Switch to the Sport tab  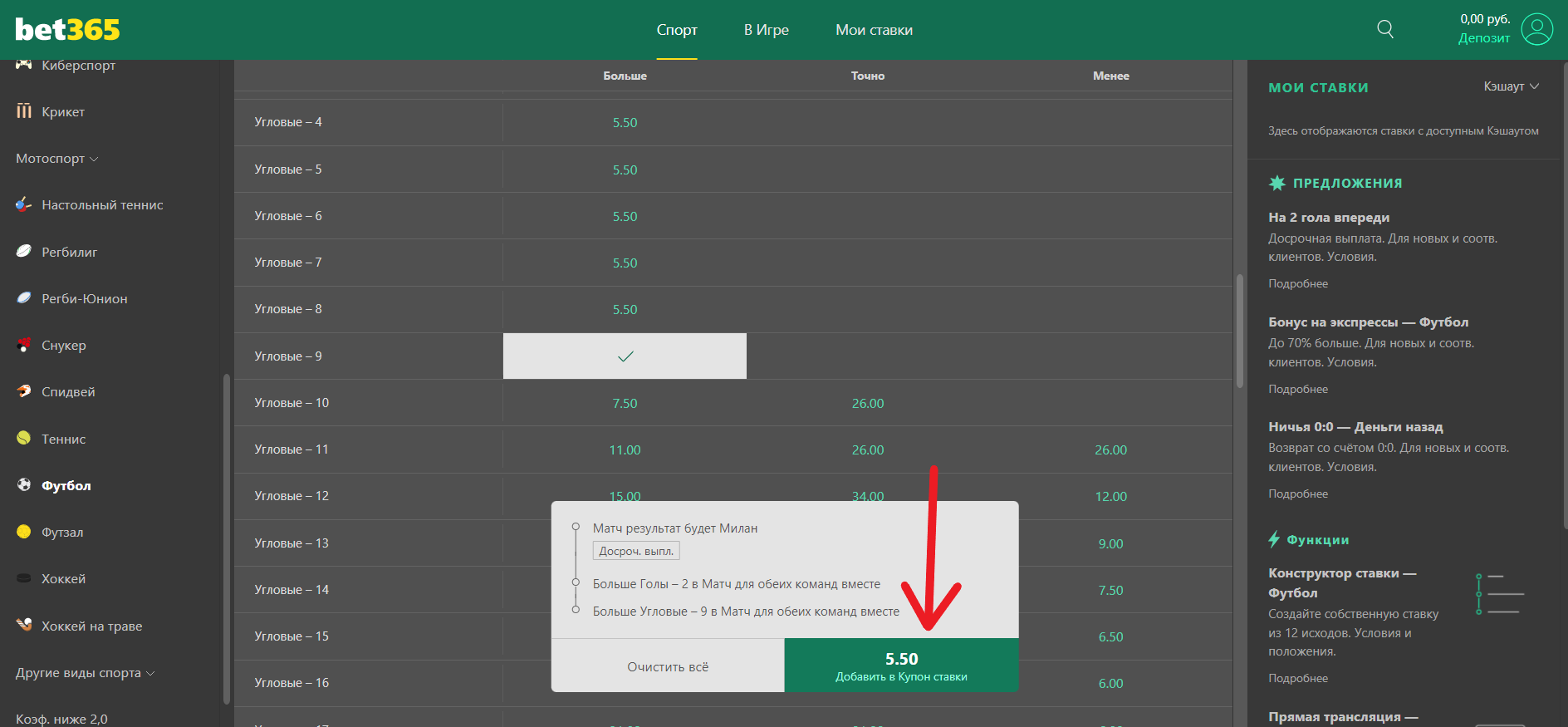[677, 30]
